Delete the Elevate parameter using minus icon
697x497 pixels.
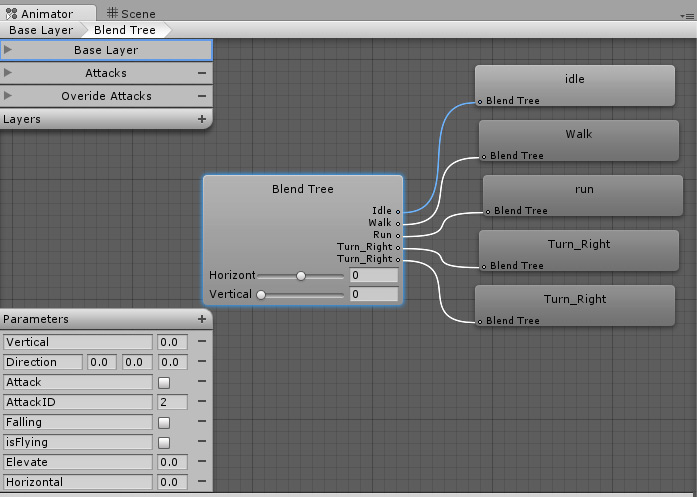(202, 462)
